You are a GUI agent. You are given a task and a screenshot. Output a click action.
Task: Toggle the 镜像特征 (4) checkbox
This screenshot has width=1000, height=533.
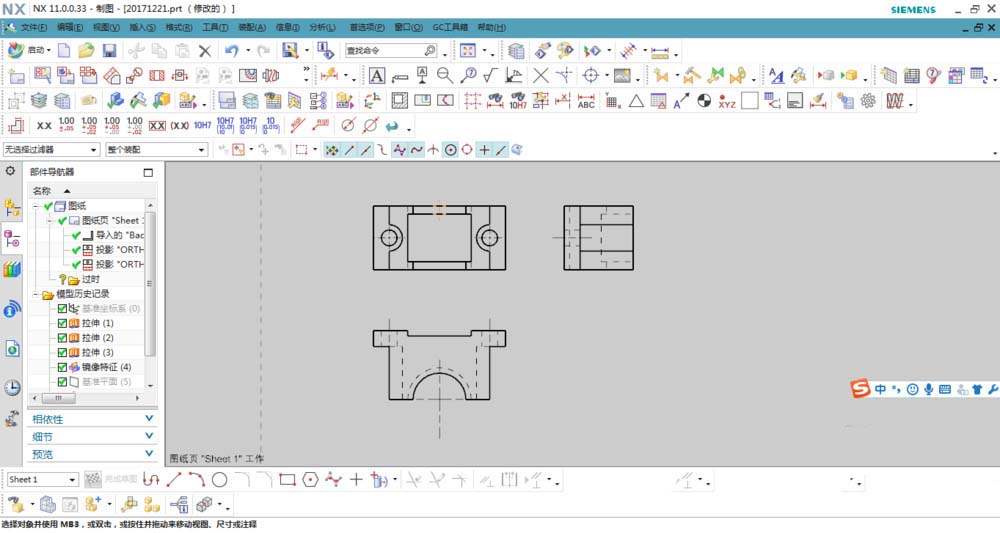click(x=62, y=367)
